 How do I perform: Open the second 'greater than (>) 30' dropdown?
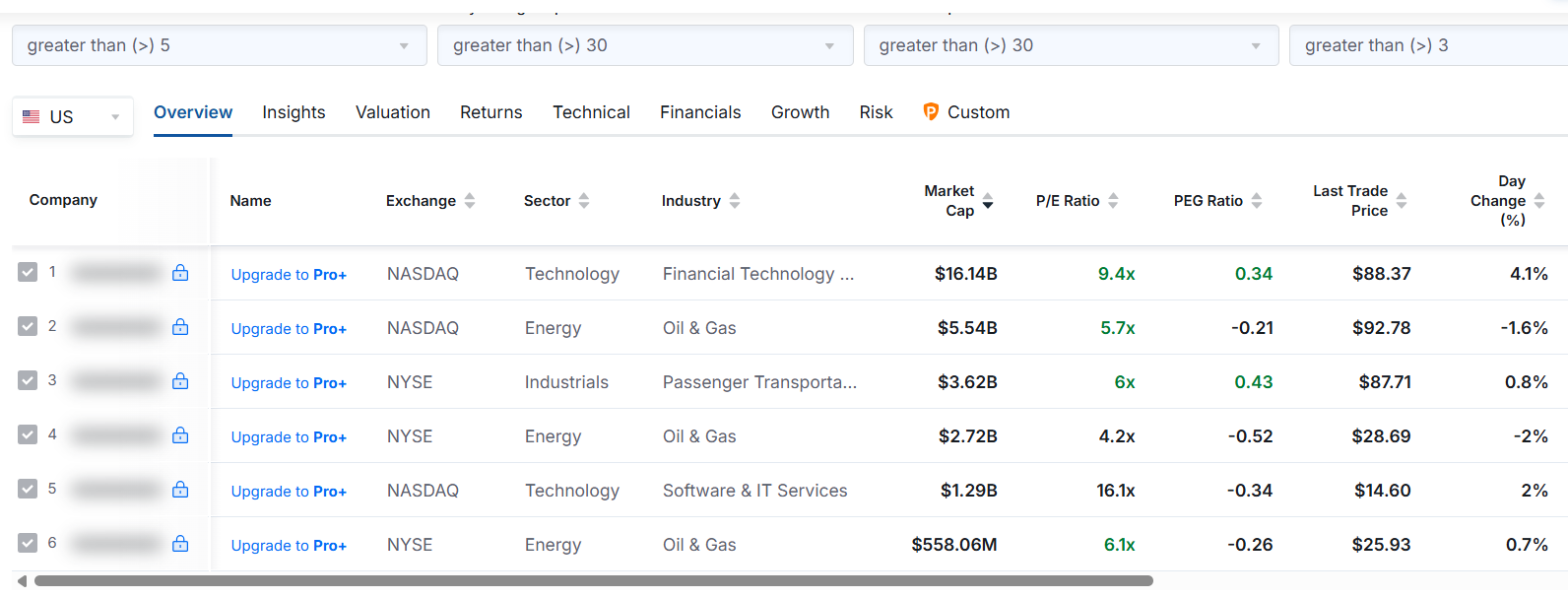1072,45
